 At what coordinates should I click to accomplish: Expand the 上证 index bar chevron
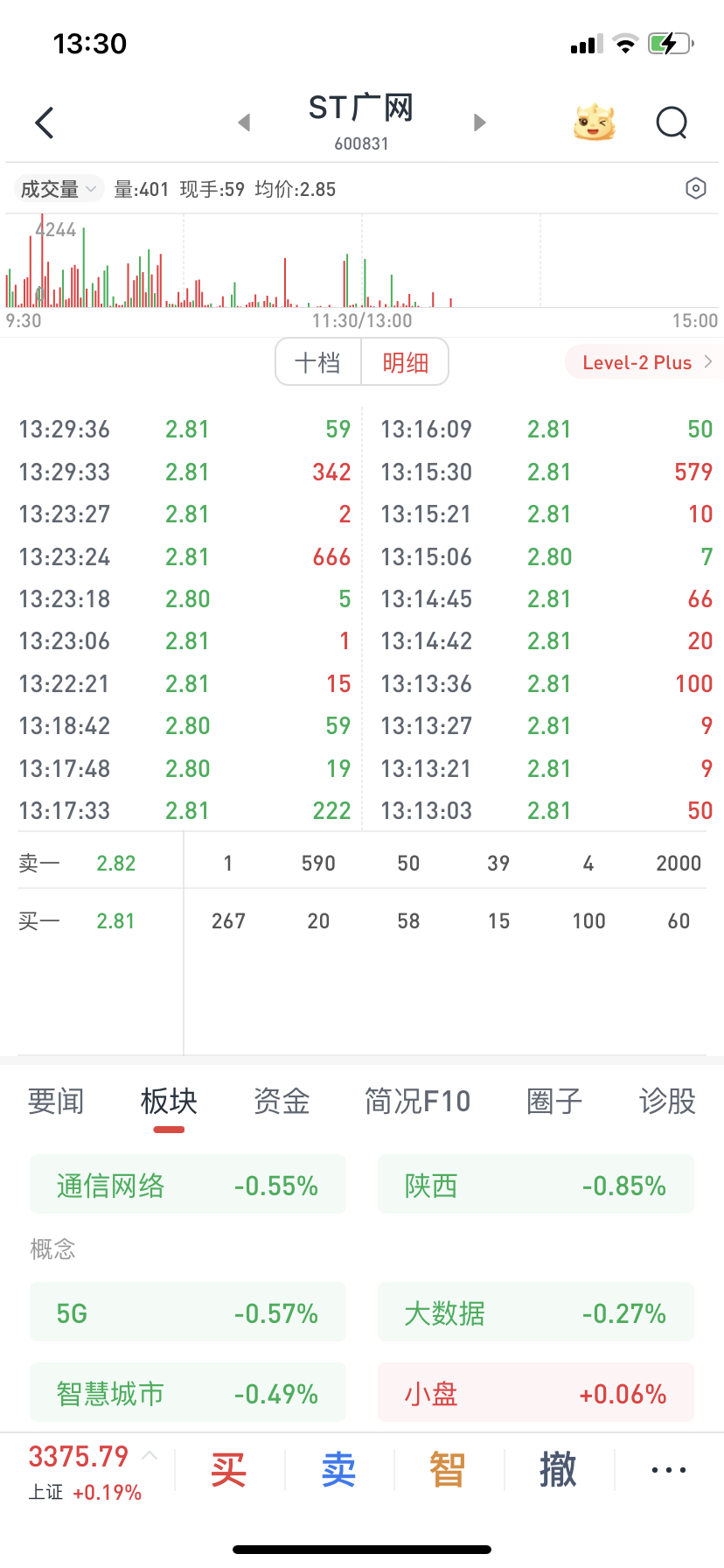pyautogui.click(x=150, y=1455)
